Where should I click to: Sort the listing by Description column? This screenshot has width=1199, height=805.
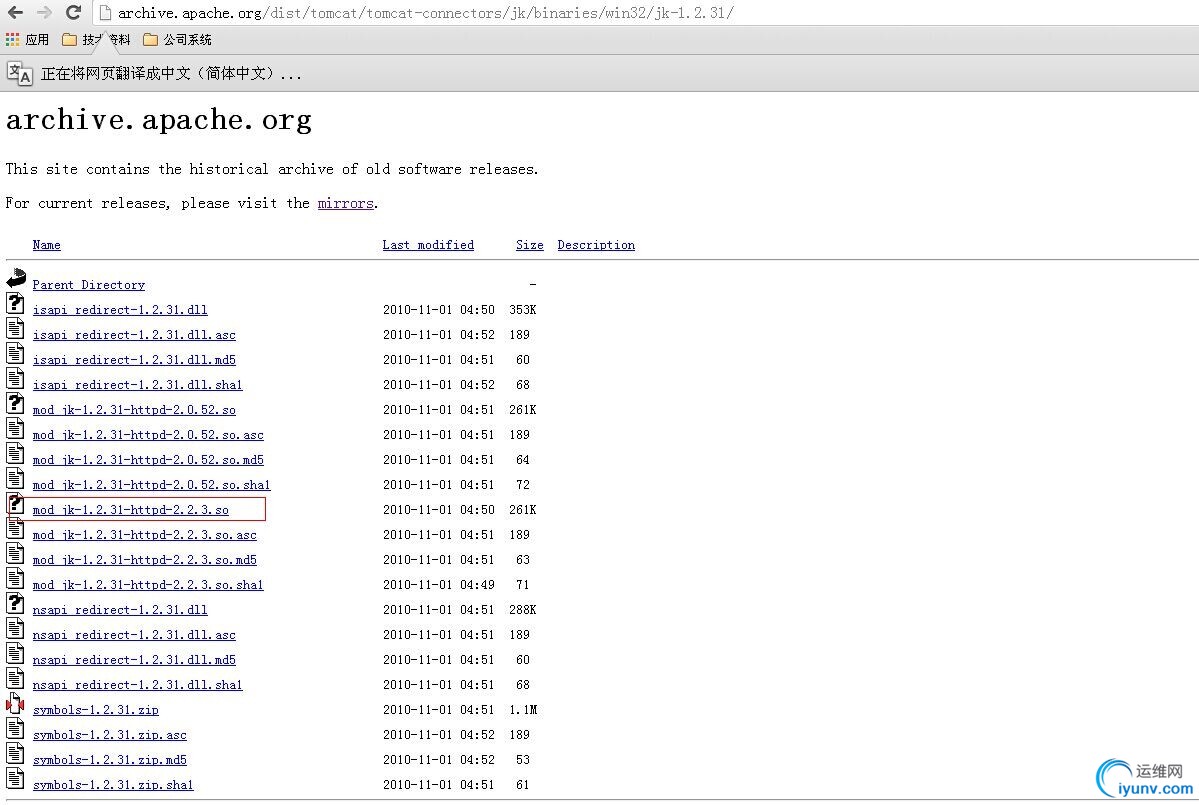pyautogui.click(x=596, y=245)
